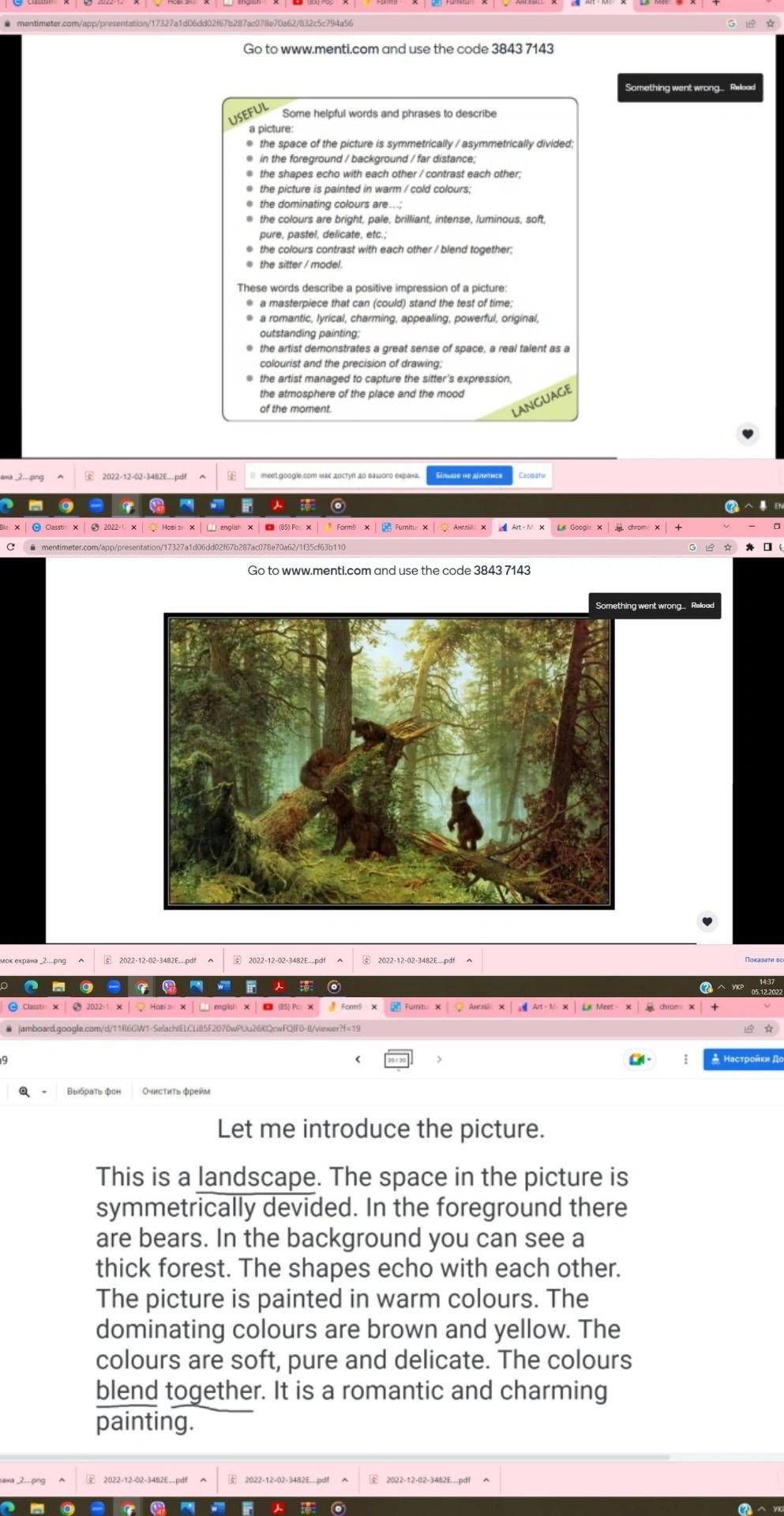Switch to the Meet tab in Jamboard browser
Screen dimensions: 784x1516
(605, 1007)
